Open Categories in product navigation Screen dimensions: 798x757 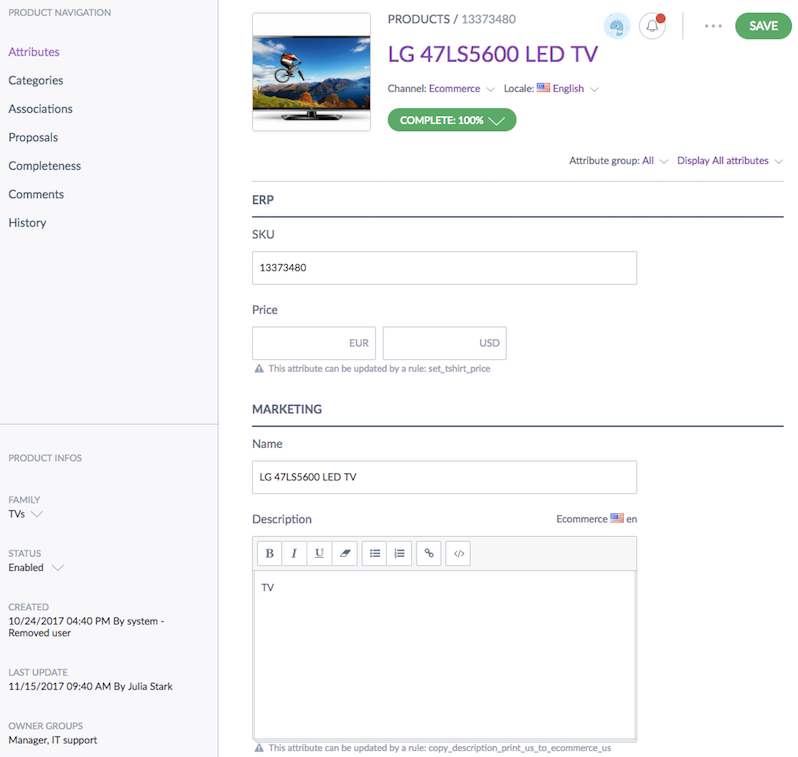click(36, 80)
